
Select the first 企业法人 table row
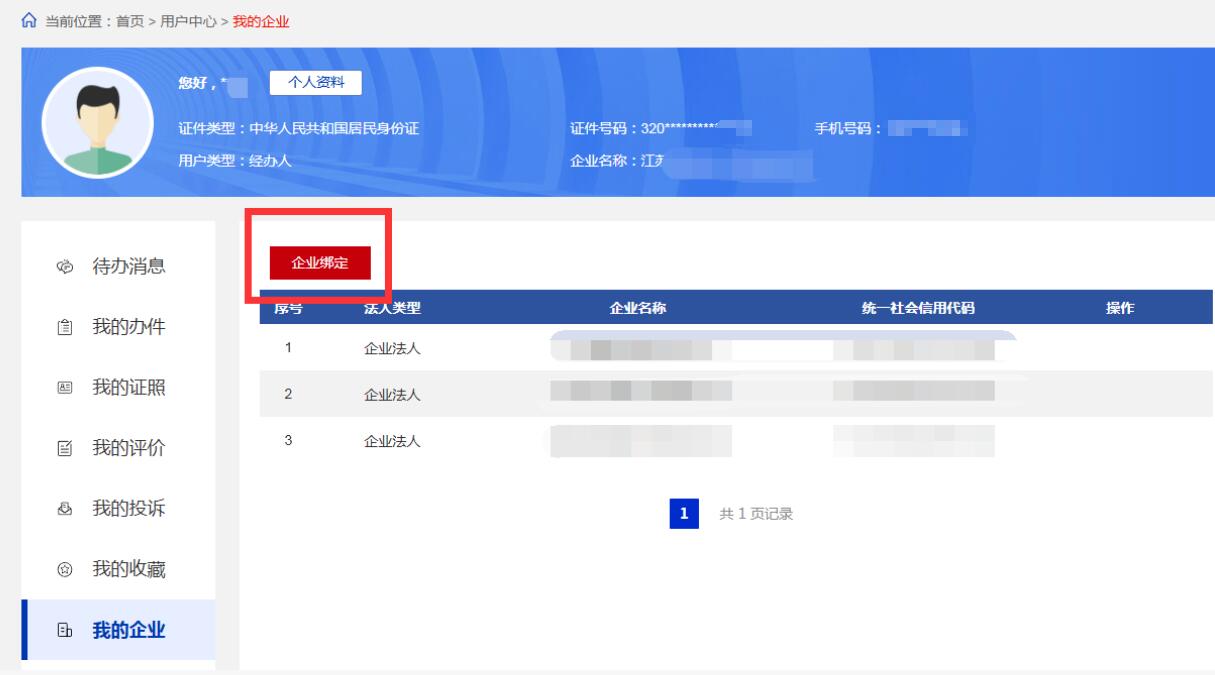coord(392,349)
